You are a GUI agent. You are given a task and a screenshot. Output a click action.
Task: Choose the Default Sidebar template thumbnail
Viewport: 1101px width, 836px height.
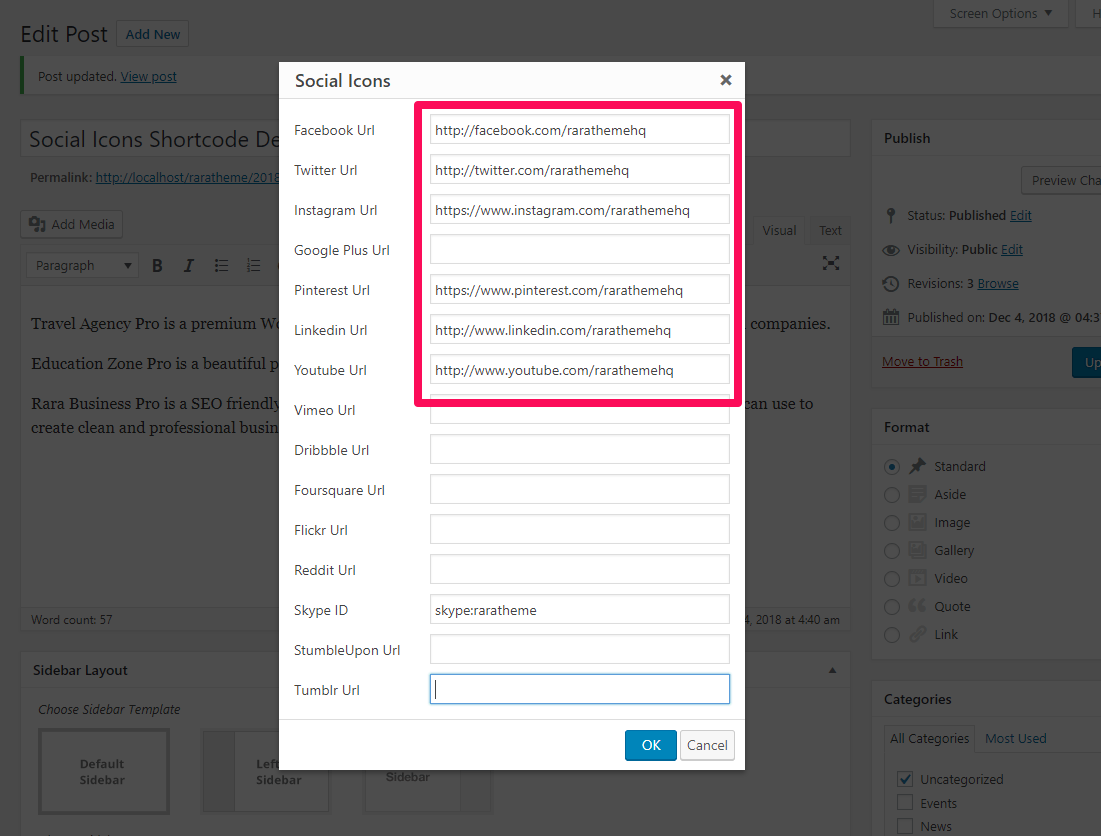coord(103,771)
